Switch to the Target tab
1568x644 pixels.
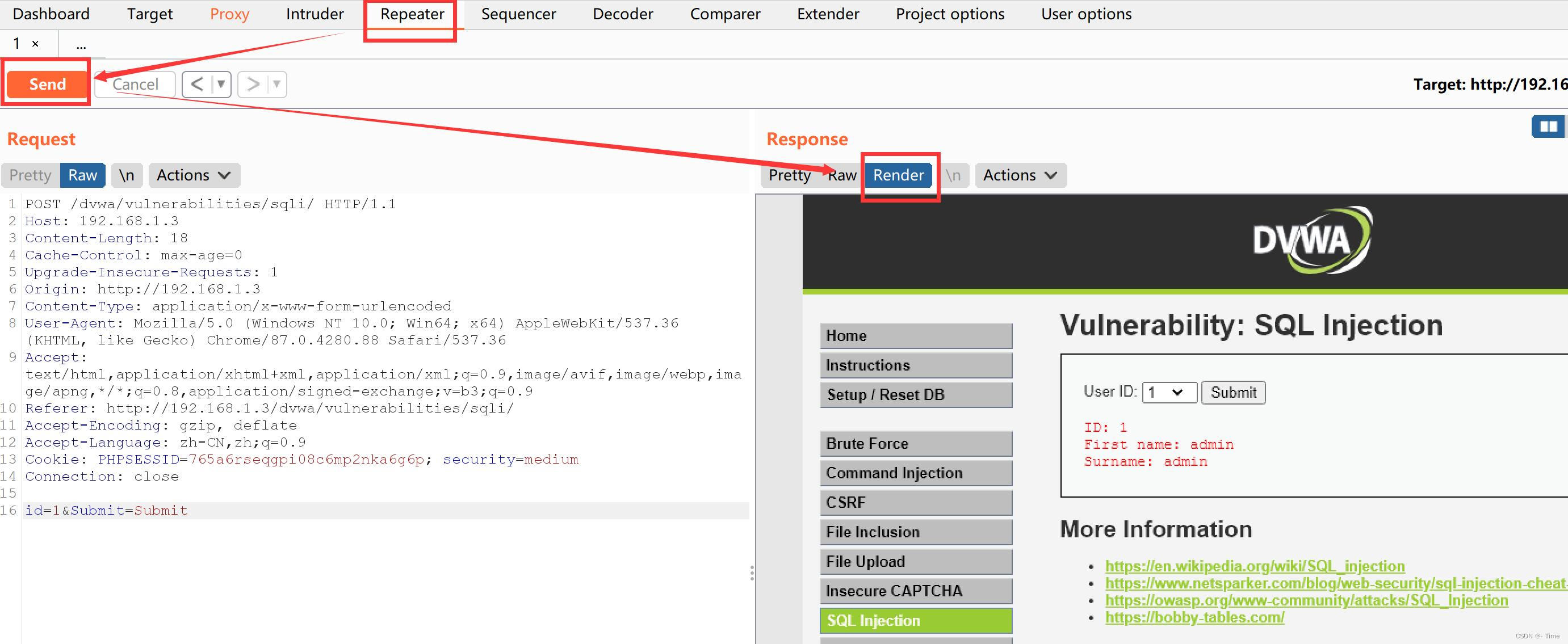[x=150, y=14]
